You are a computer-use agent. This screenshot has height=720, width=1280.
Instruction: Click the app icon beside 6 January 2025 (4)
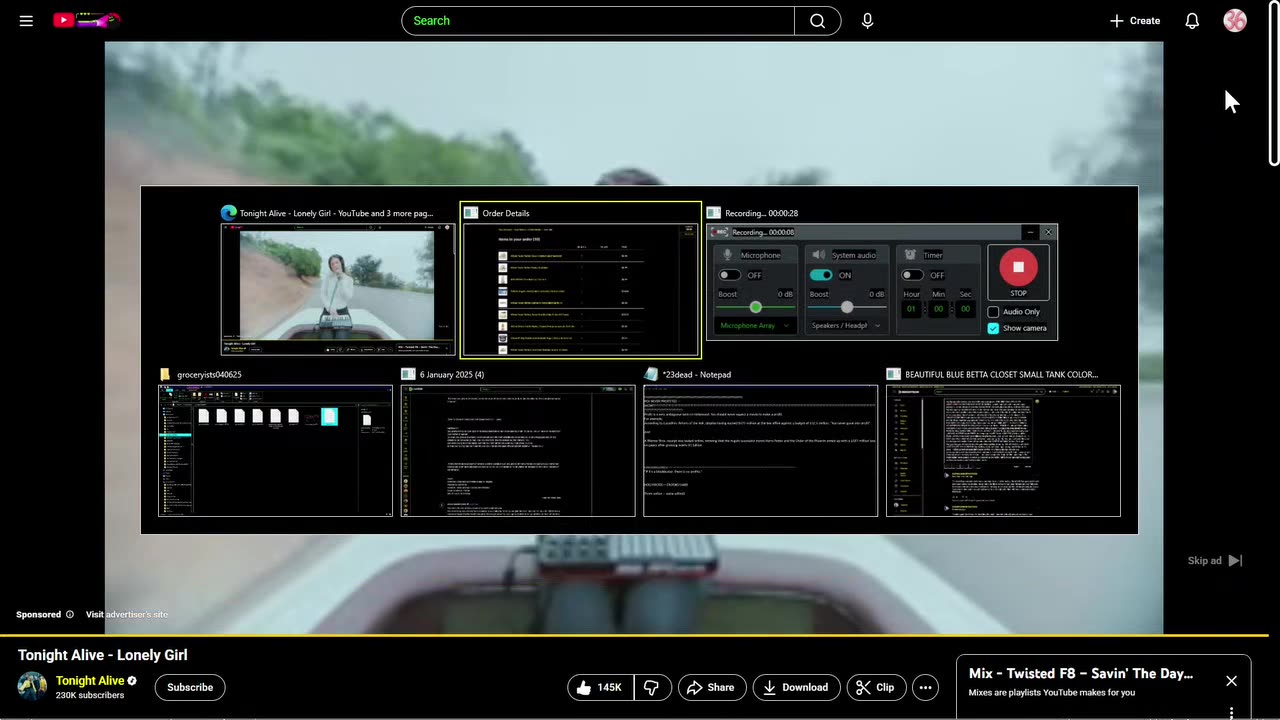point(408,374)
